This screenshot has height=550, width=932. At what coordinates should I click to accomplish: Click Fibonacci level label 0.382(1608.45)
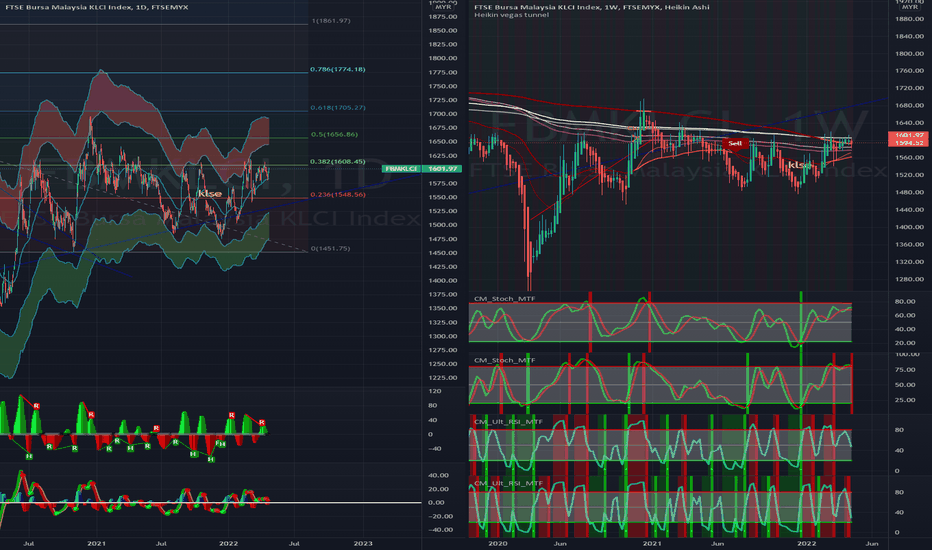point(338,162)
